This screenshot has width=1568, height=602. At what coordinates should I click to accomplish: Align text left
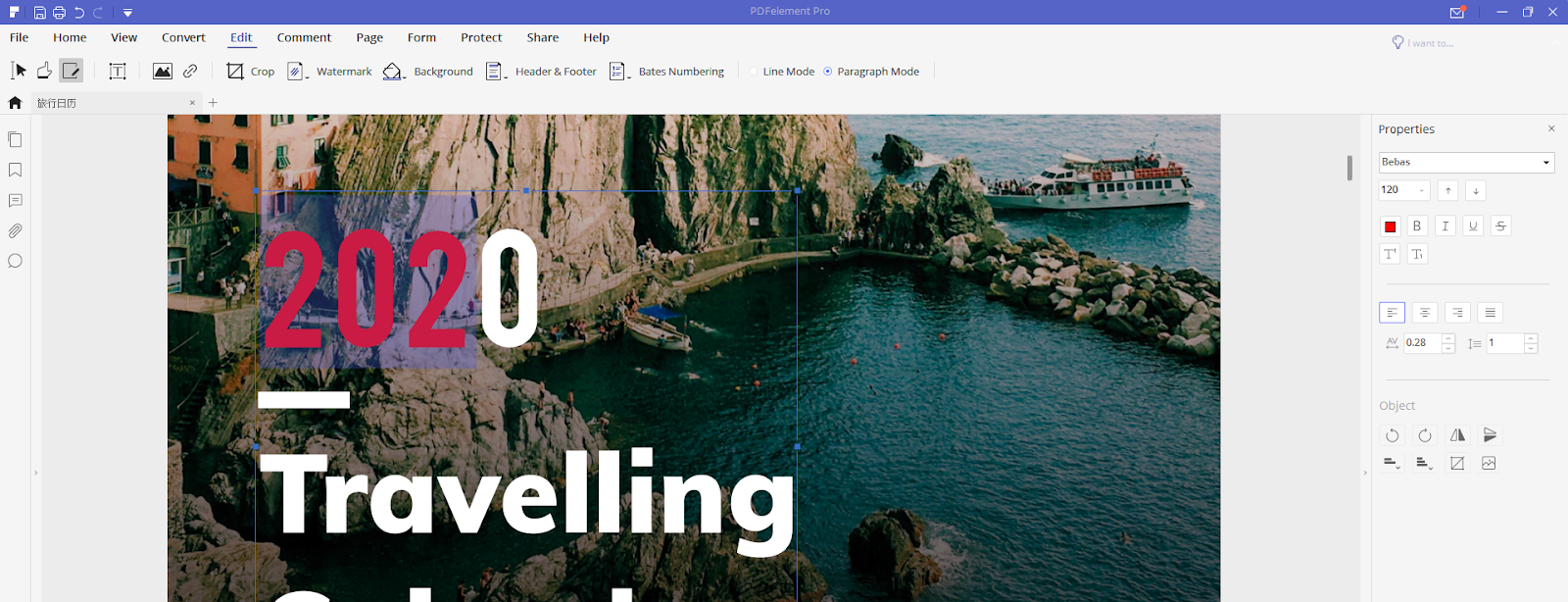click(1392, 313)
